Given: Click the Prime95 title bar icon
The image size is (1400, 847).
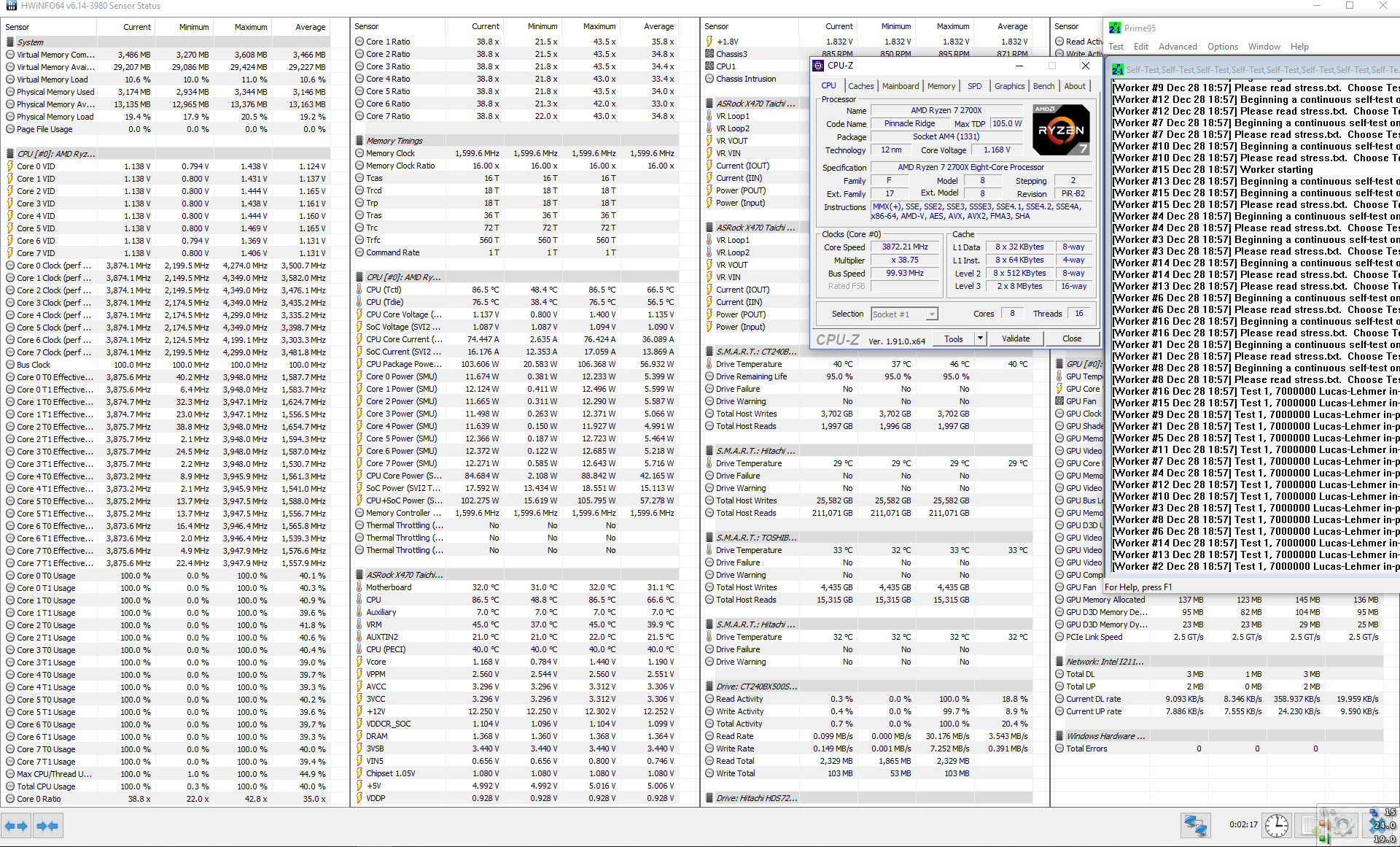Looking at the screenshot, I should [x=1115, y=28].
